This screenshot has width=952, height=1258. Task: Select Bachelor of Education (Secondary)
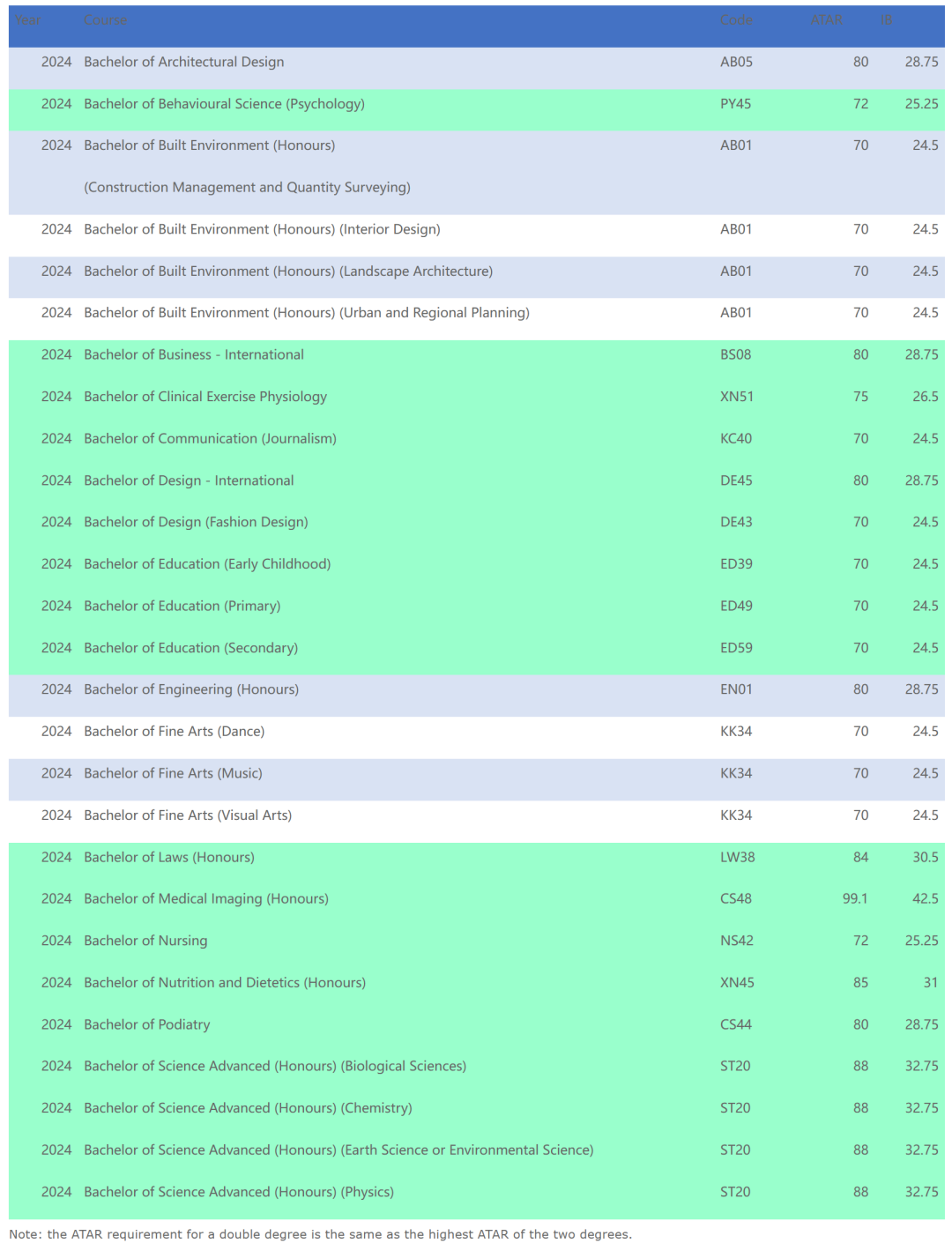(191, 648)
